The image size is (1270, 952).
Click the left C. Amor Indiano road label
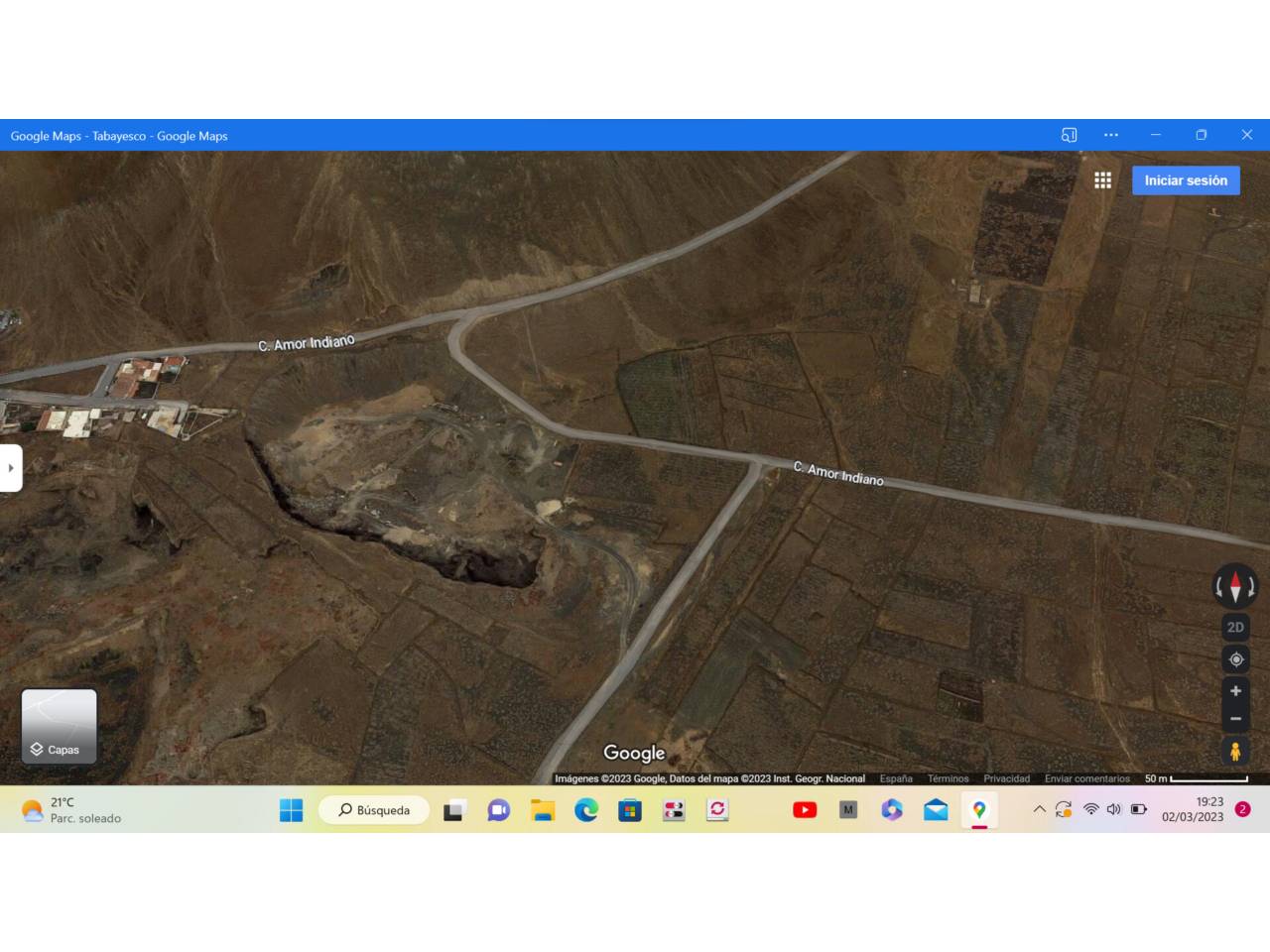point(307,343)
